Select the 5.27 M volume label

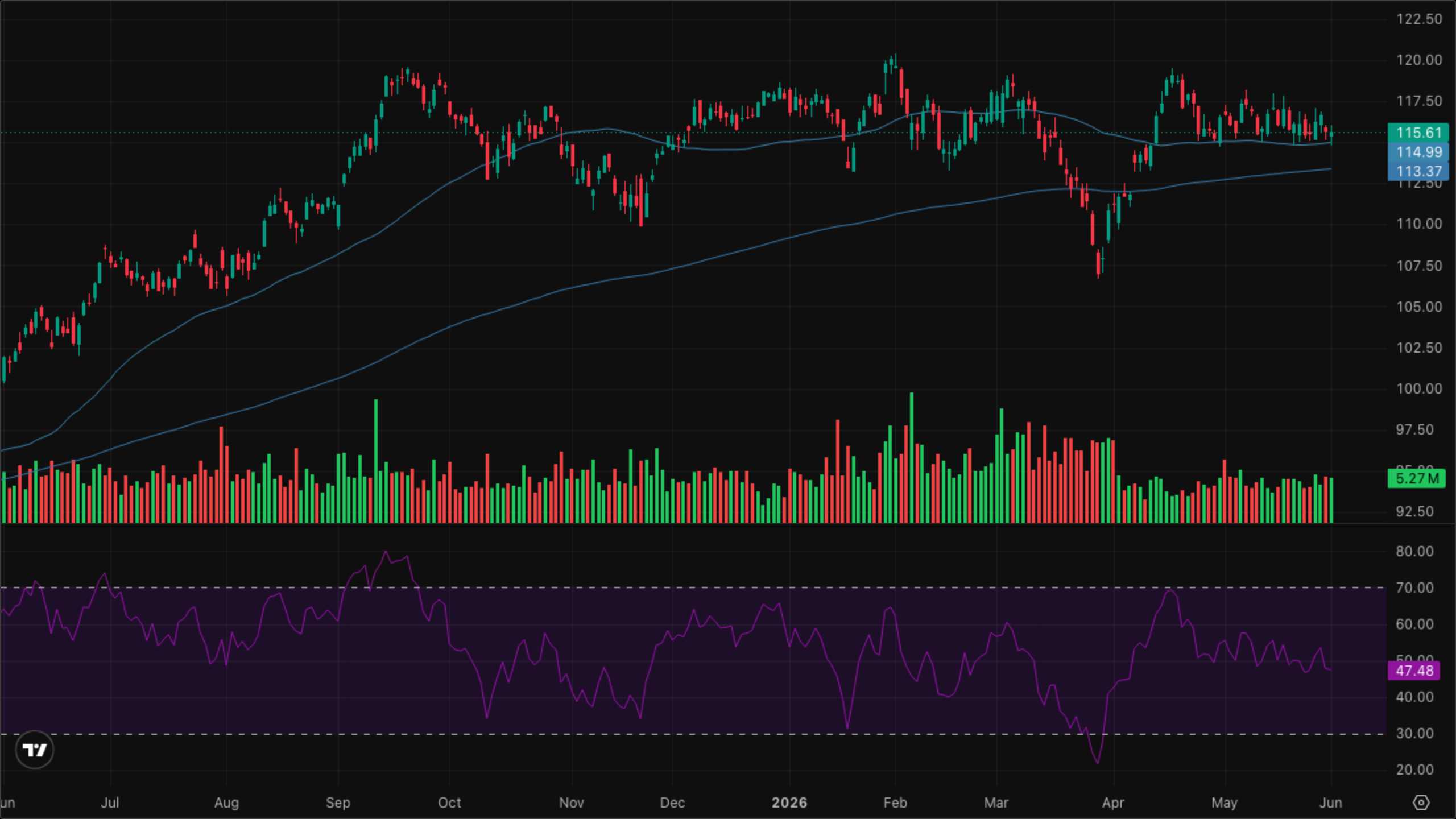tap(1416, 478)
